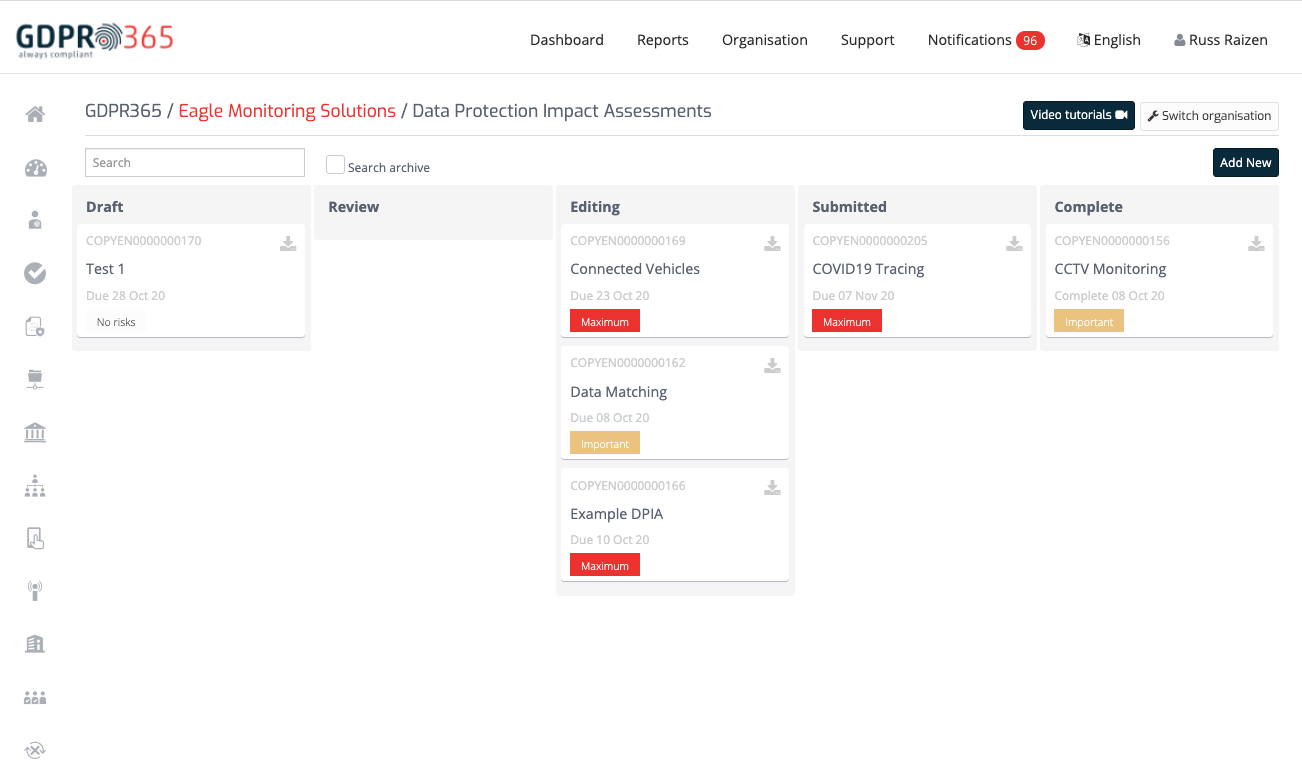Click Complete 08 Oct 20 date
Viewport: 1302px width, 783px height.
tap(1109, 296)
